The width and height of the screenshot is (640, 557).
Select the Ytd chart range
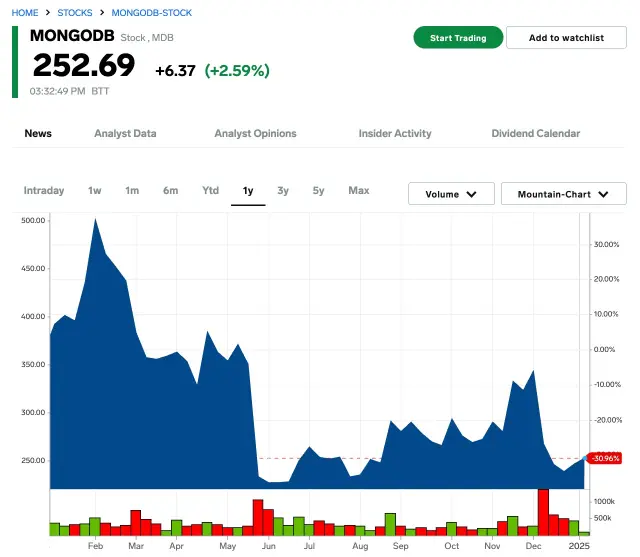210,190
